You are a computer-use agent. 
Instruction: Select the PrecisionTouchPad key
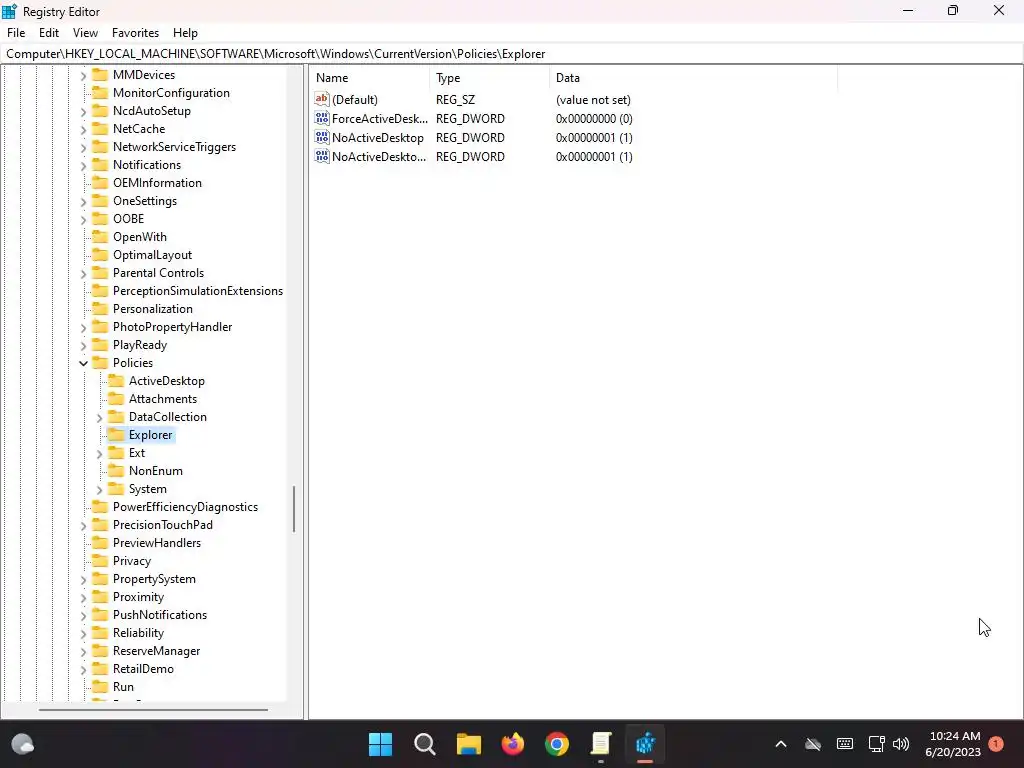pos(163,524)
